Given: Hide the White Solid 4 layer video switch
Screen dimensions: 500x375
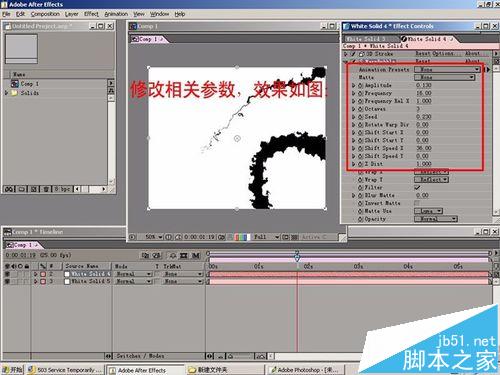Looking at the screenshot, I should (x=7, y=274).
